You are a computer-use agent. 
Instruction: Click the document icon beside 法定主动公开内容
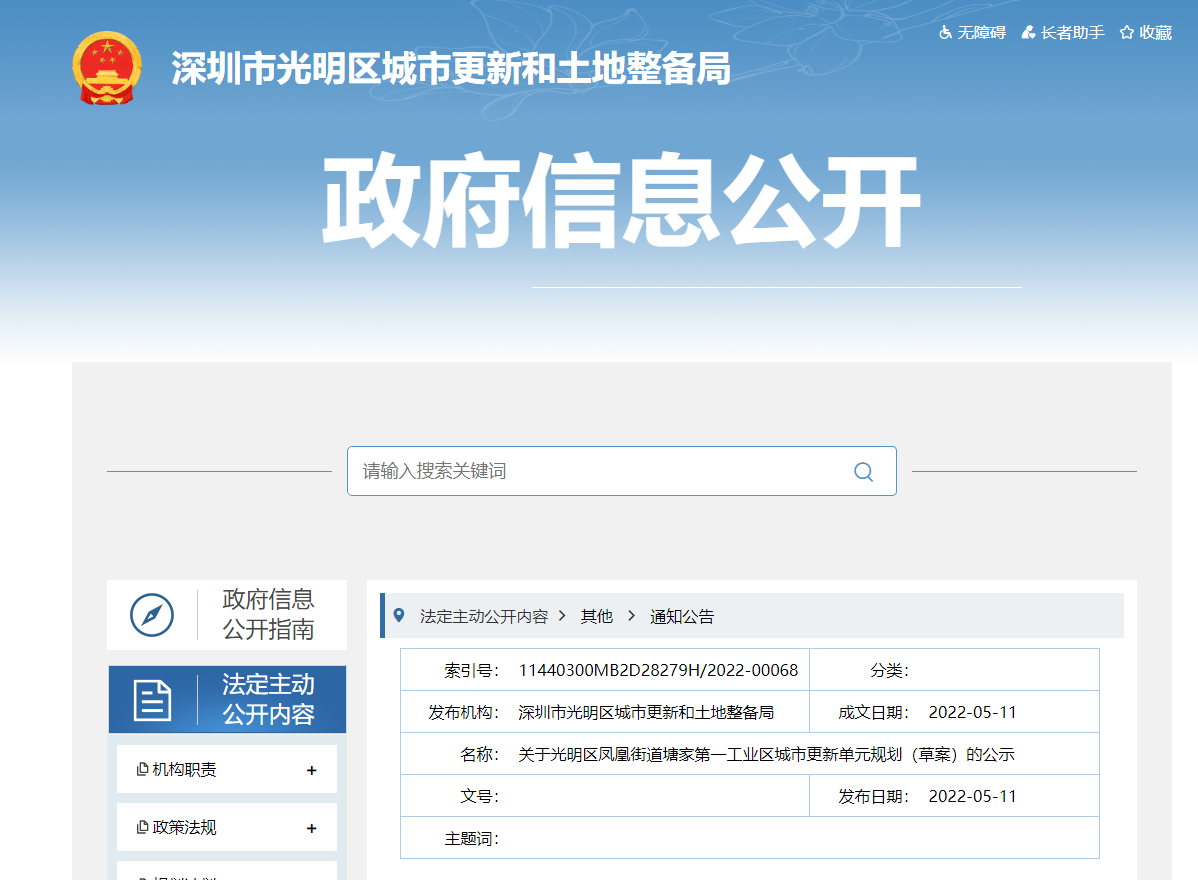152,700
